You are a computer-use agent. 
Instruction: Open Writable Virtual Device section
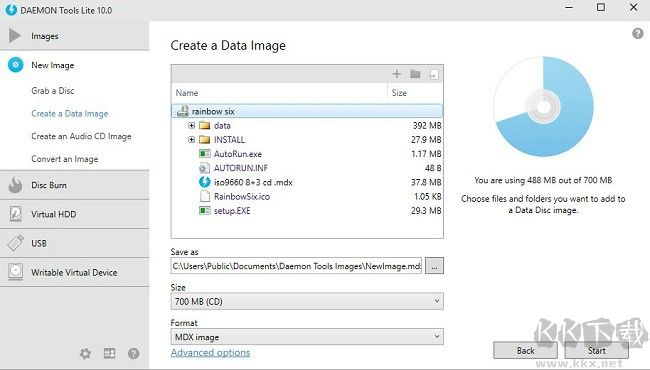pyautogui.click(x=75, y=272)
